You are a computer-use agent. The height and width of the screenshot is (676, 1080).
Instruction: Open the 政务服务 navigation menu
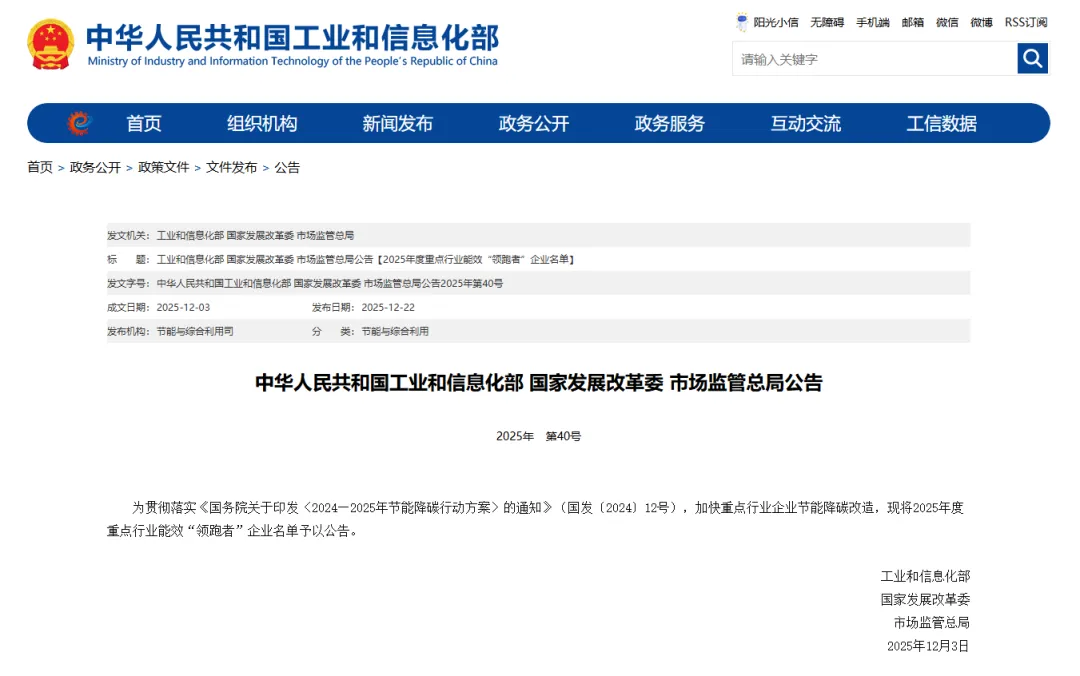[669, 123]
